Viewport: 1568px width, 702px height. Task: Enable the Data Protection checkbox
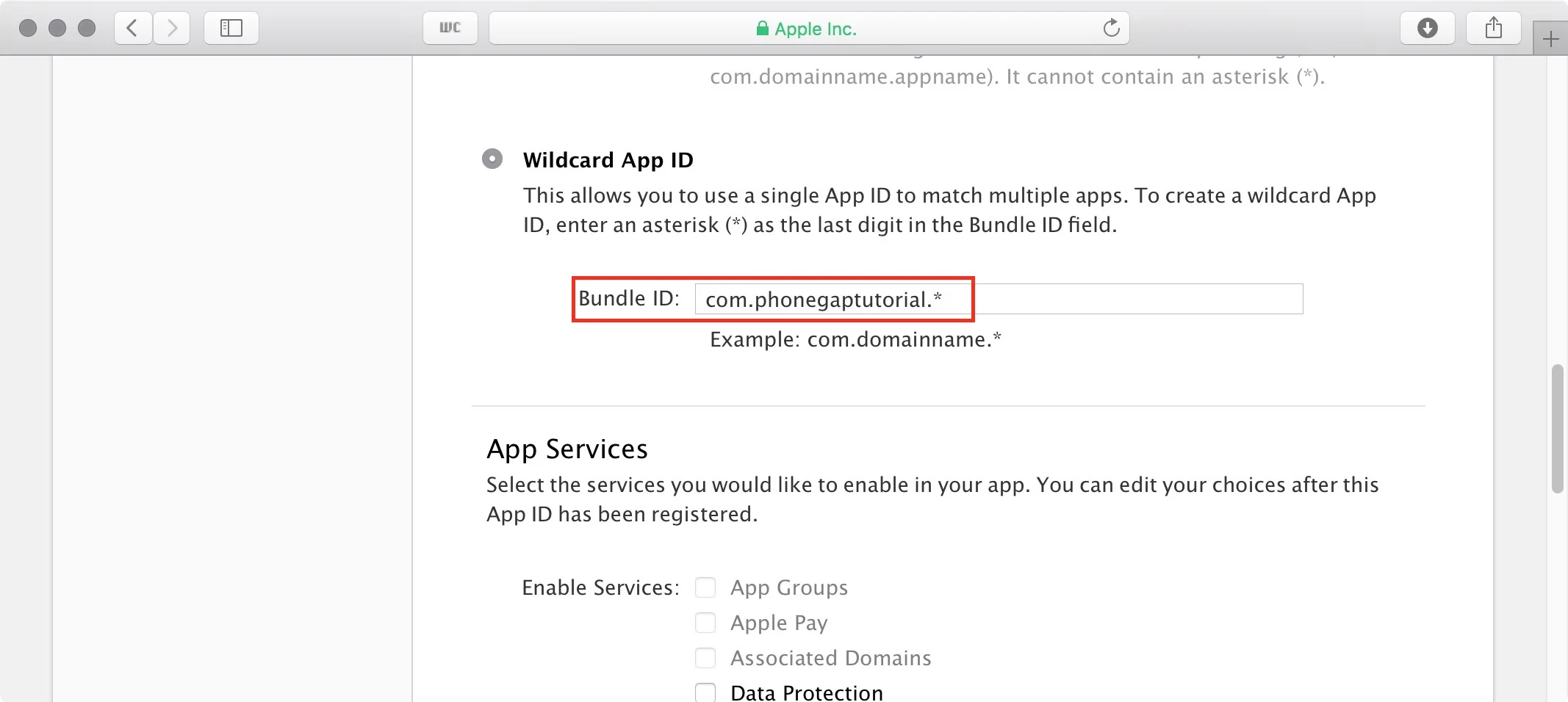(x=705, y=692)
